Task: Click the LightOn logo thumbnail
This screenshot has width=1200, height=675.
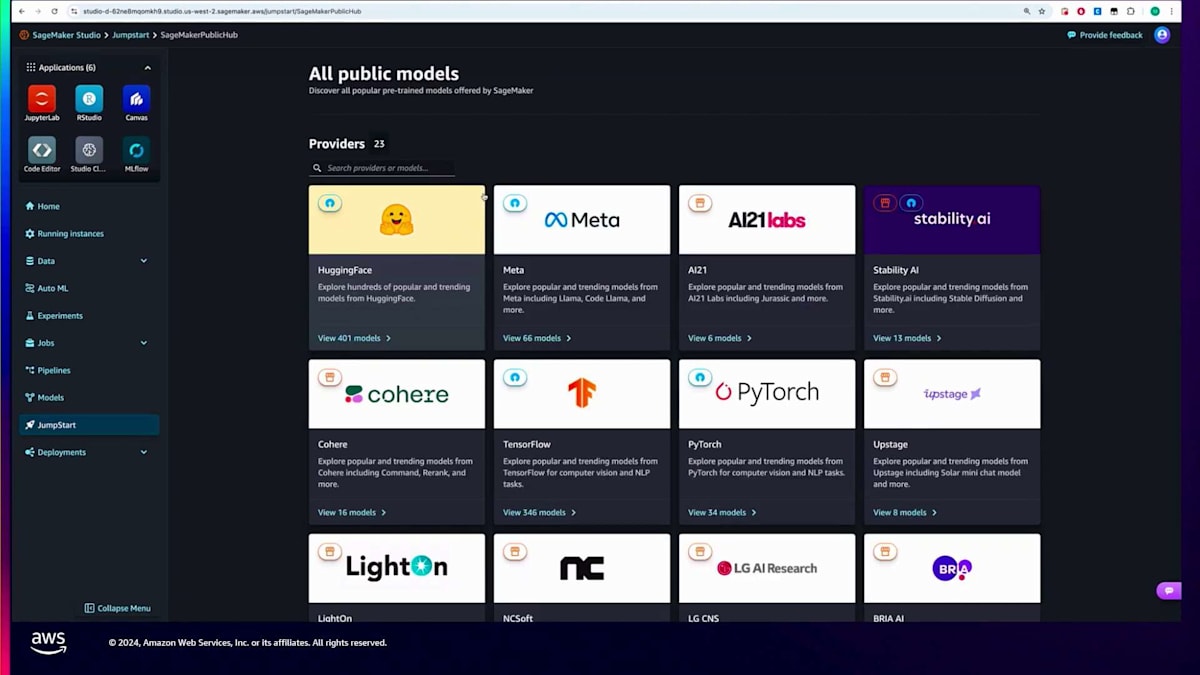Action: pyautogui.click(x=397, y=568)
